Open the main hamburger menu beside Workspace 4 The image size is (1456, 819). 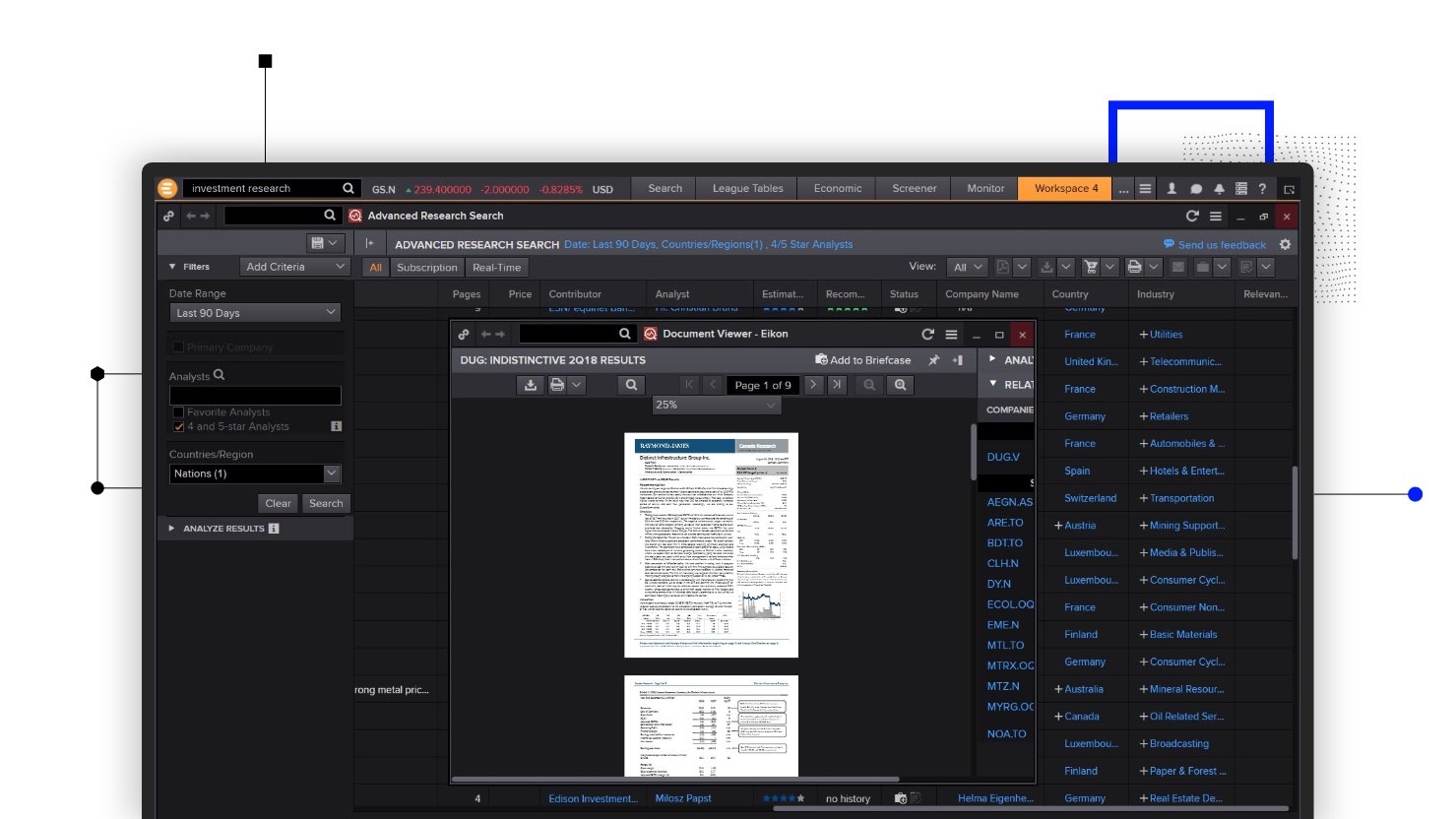[x=1145, y=189]
